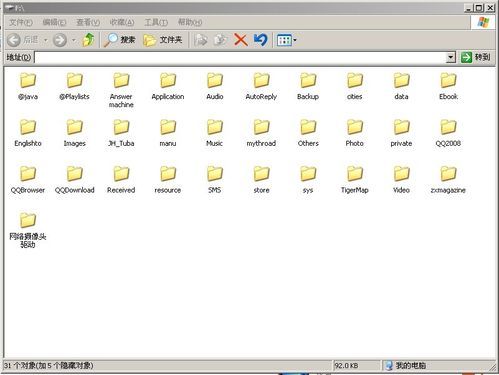This screenshot has height=375, width=499.
Task: Click the Windows logo throbber icon
Action: [x=483, y=22]
